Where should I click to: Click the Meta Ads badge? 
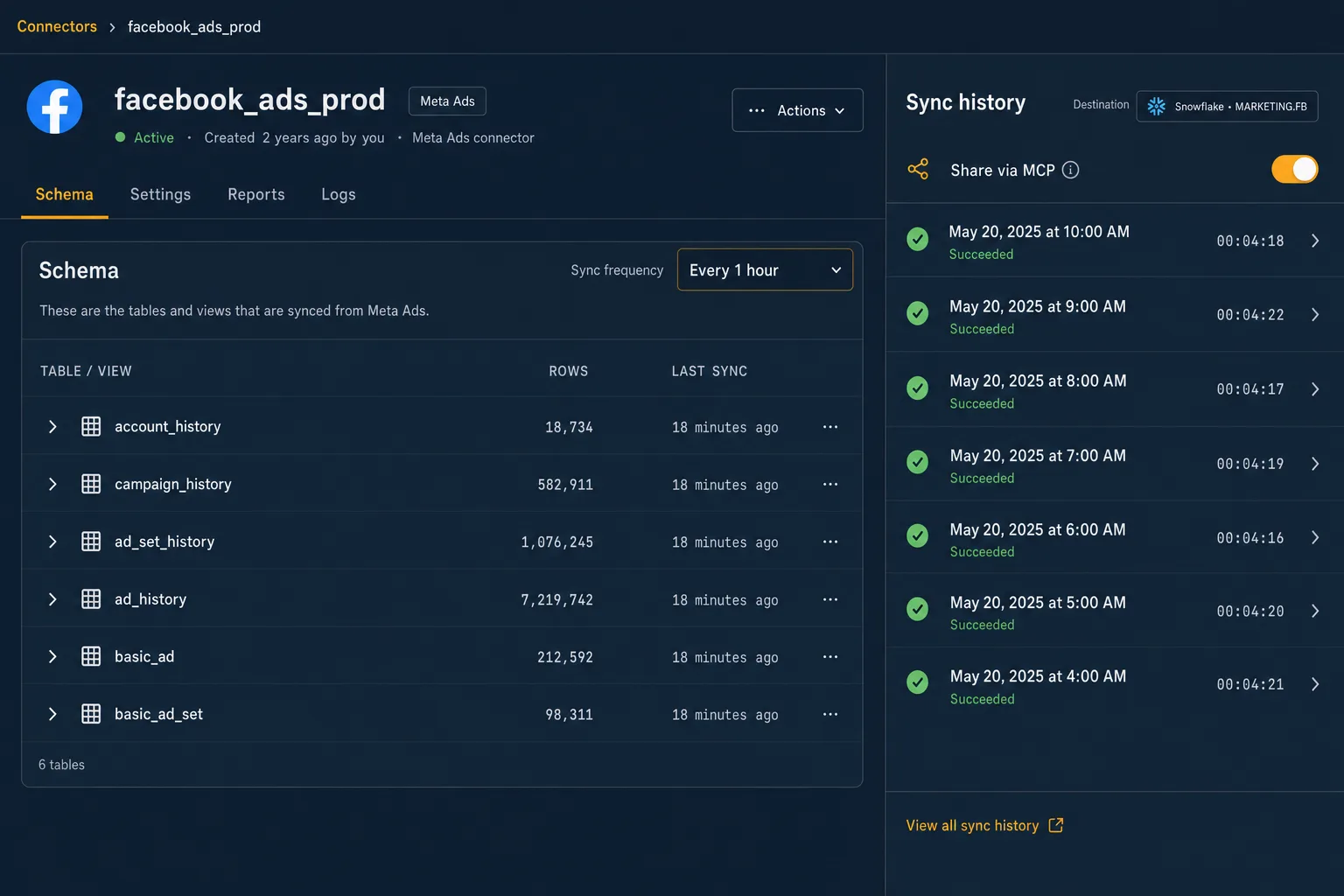(x=447, y=101)
